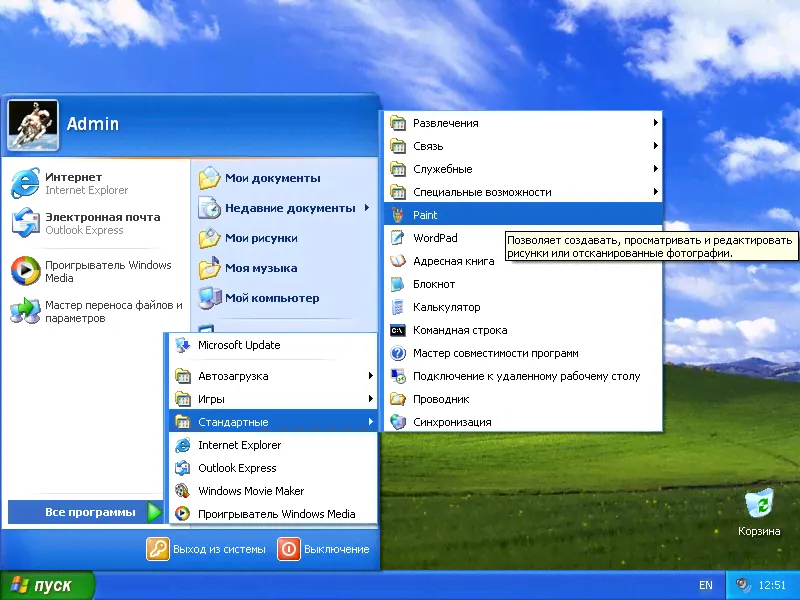Viewport: 800px width, 600px height.
Task: Launch WordPad from the accessories list
Action: [435, 238]
